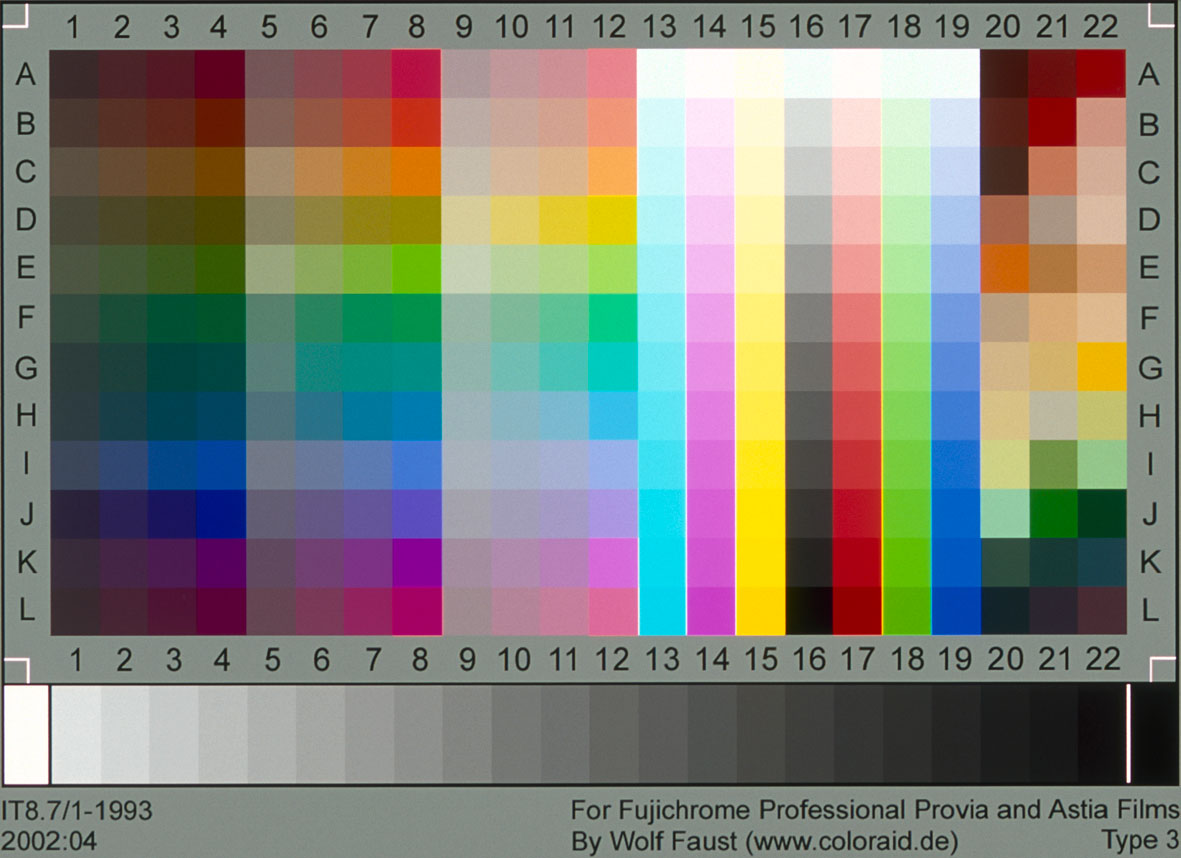Screen dimensions: 1181x858
Task: Choose the dark red patch at L17
Action: [x=857, y=611]
